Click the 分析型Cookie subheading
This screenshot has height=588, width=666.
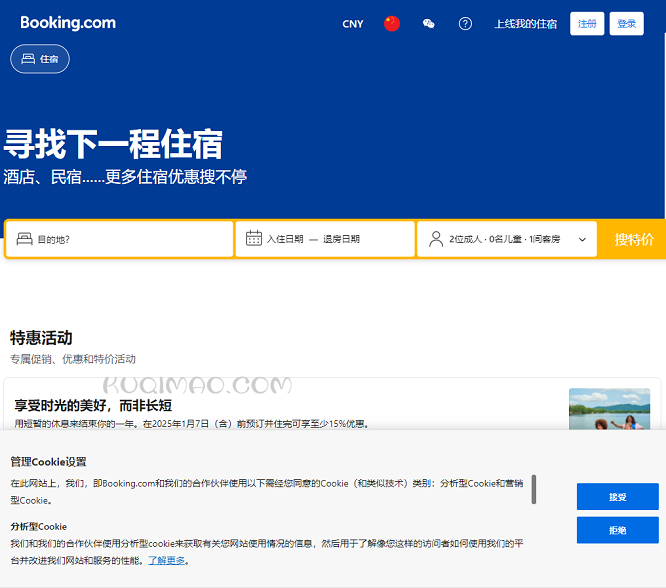[39, 527]
